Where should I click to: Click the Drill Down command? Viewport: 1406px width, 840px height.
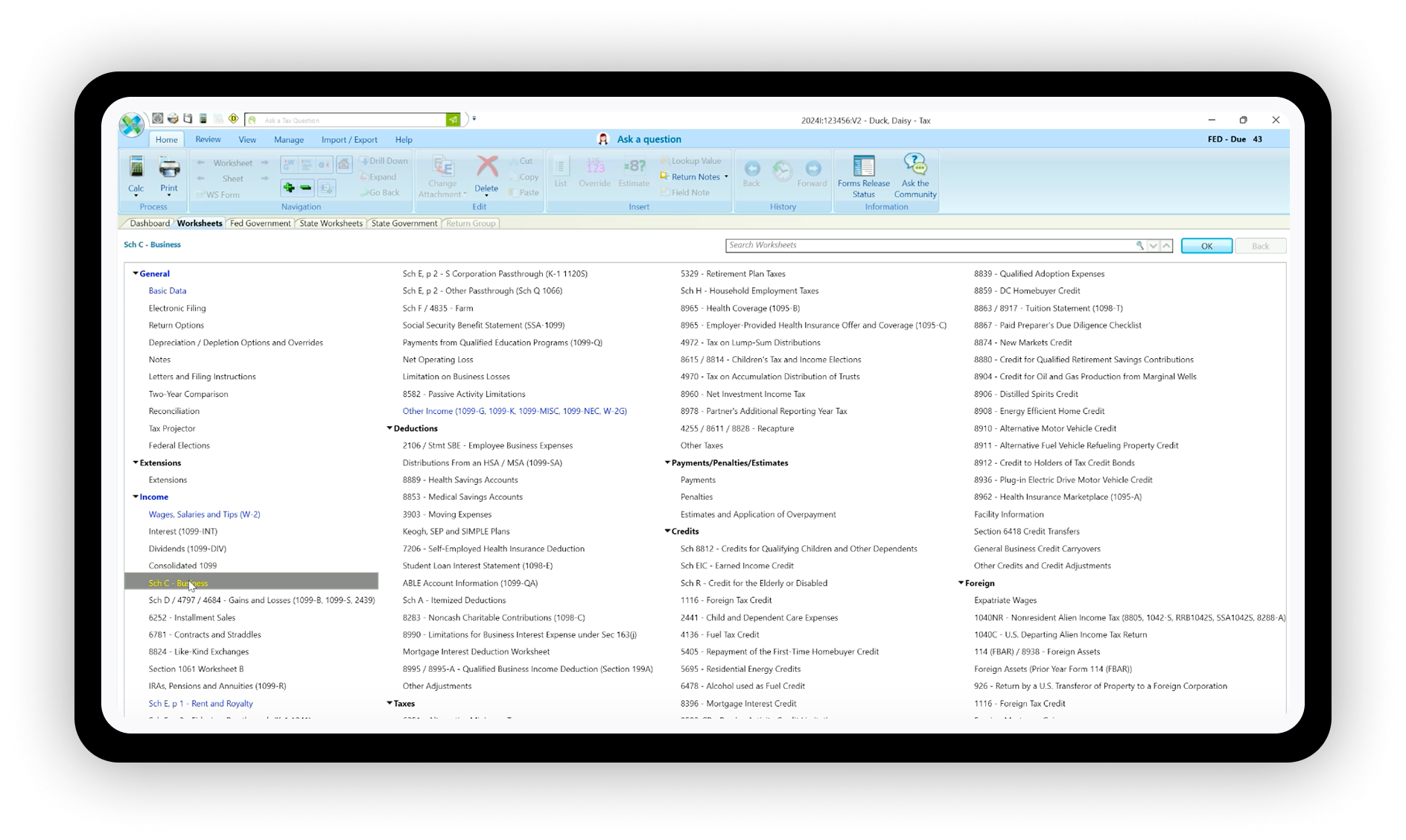pyautogui.click(x=383, y=161)
